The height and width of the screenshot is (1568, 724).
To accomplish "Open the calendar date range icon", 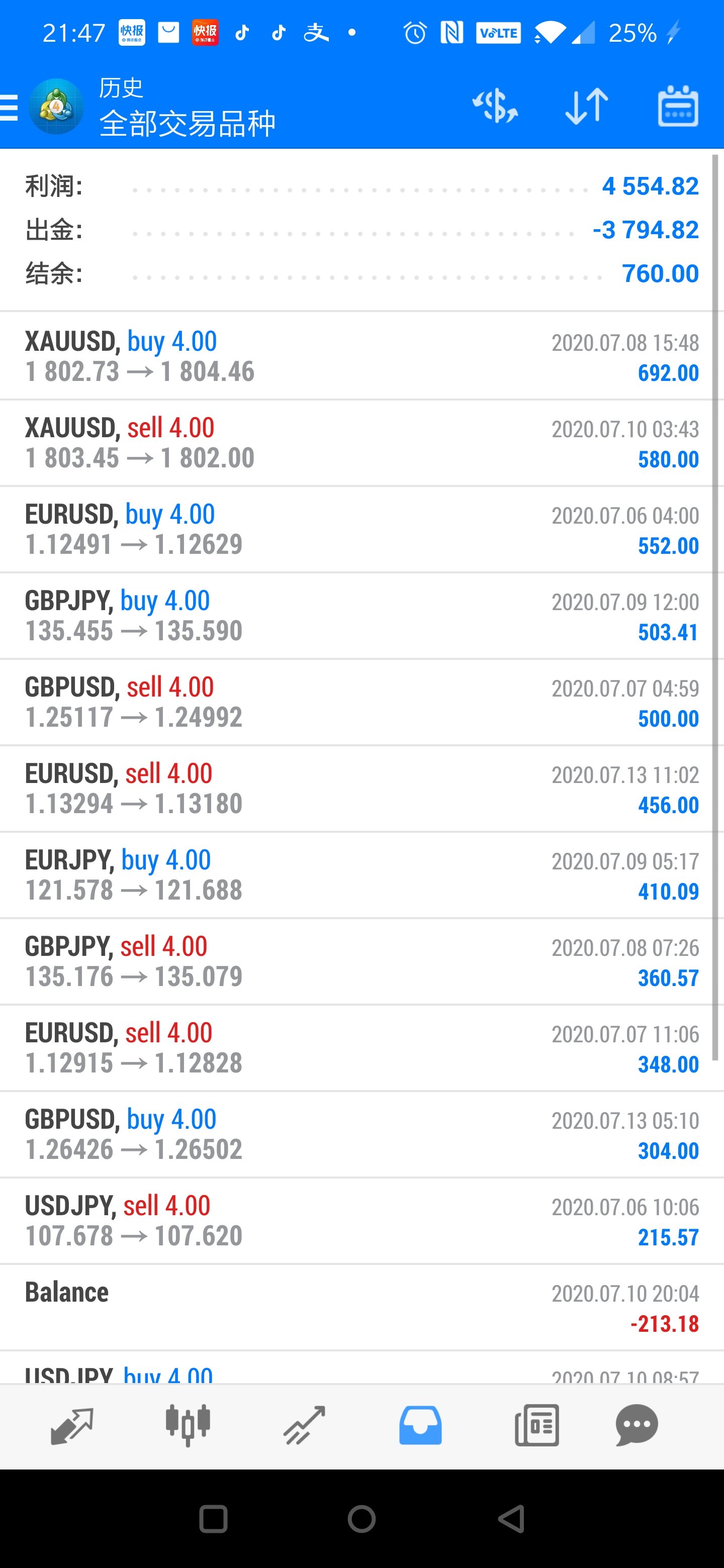I will pyautogui.click(x=678, y=106).
